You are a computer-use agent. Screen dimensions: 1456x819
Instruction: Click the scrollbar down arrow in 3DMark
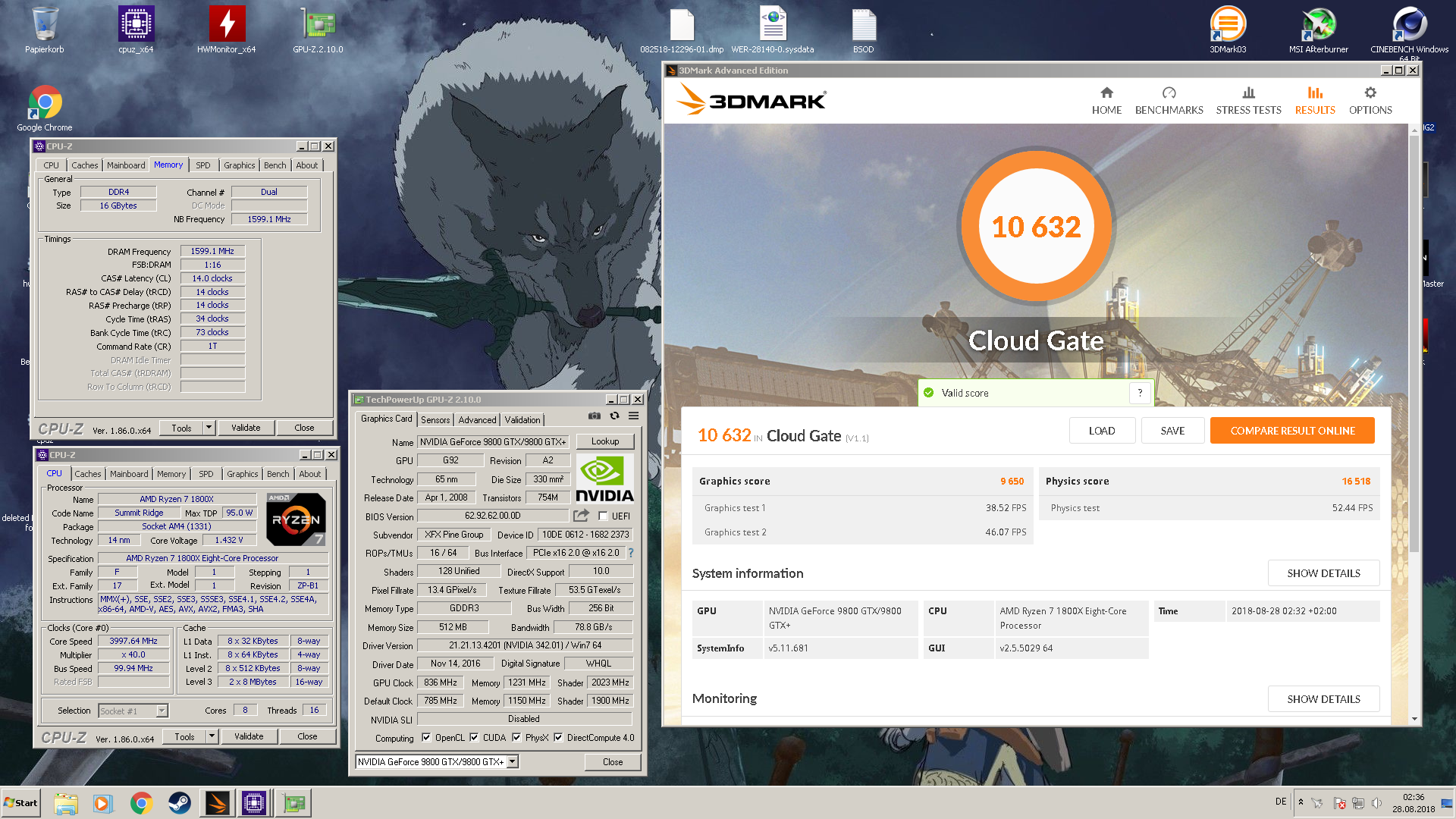(x=1414, y=719)
